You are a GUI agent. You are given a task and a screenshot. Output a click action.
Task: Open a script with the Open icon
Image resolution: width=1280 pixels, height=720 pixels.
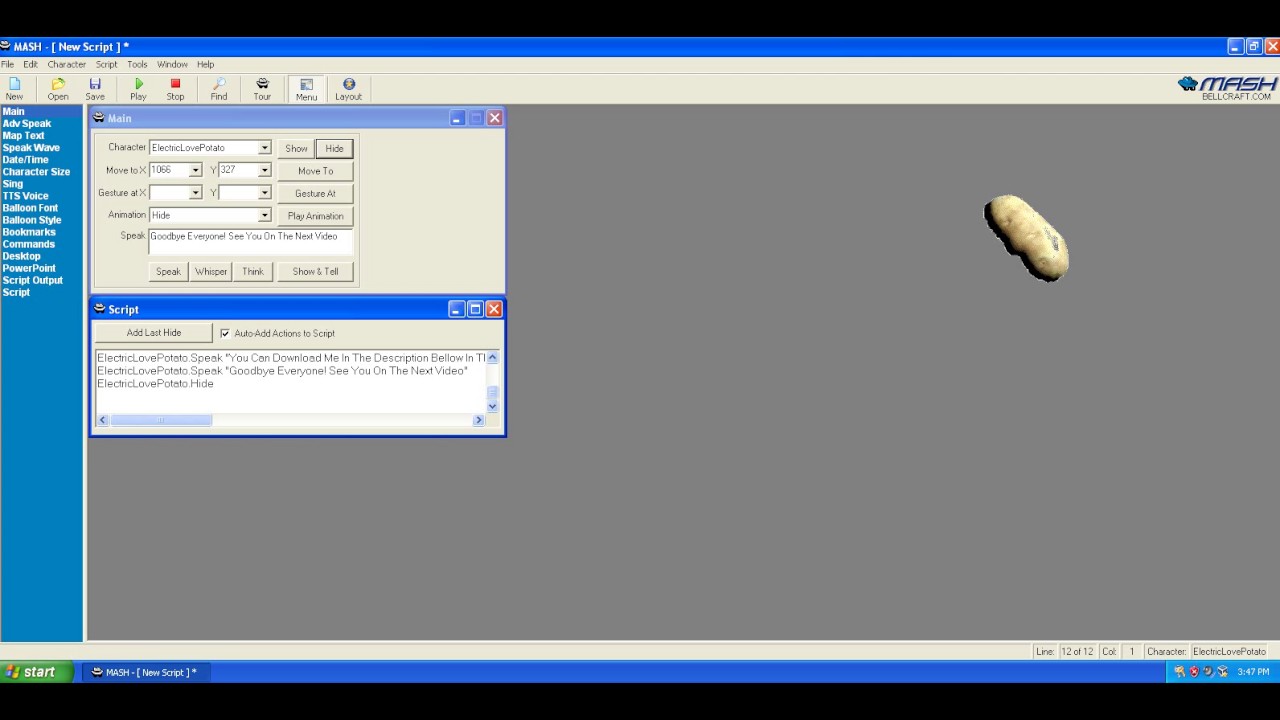coord(58,89)
